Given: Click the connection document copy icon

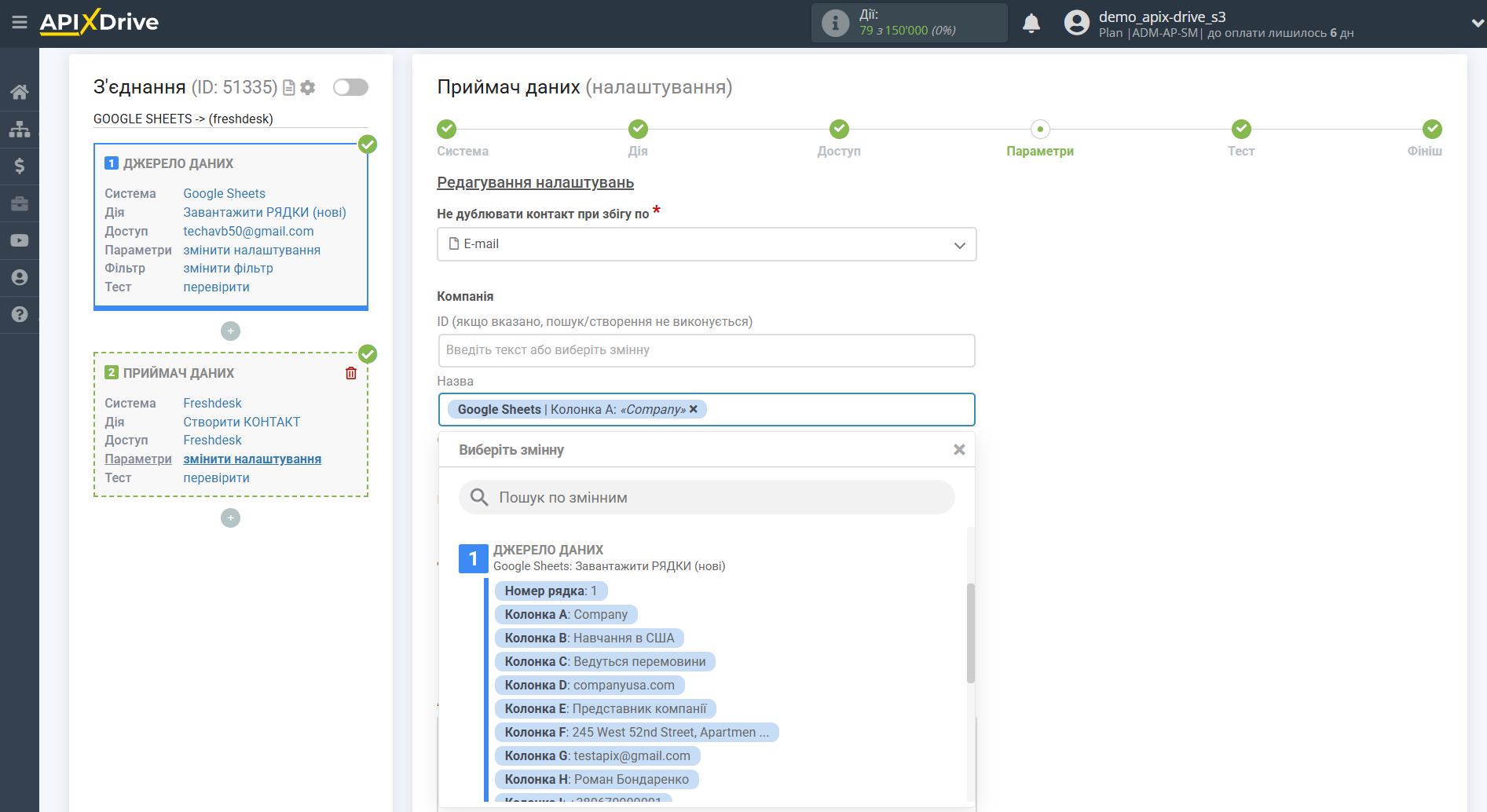Looking at the screenshot, I should pos(289,87).
